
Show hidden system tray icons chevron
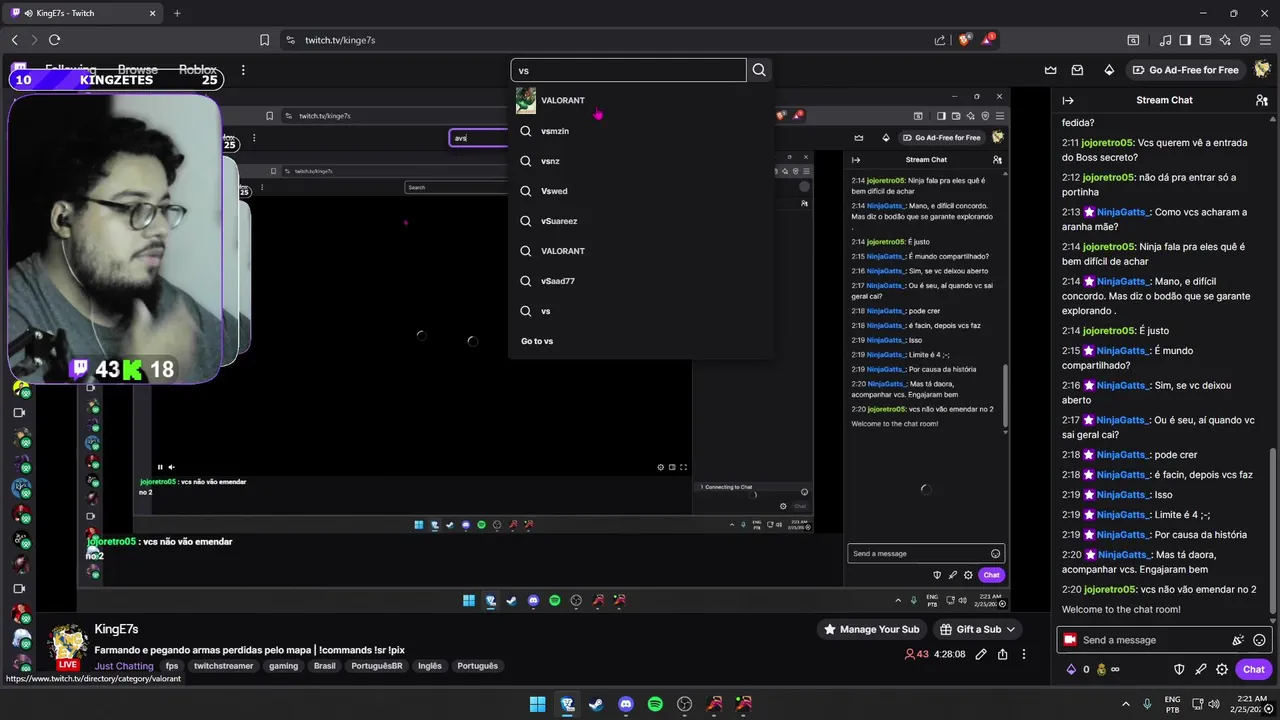click(x=1126, y=704)
